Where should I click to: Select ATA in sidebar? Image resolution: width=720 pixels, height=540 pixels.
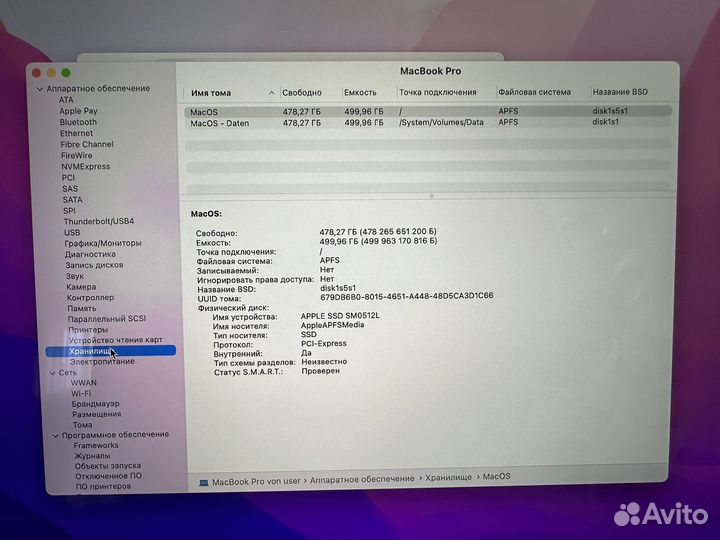click(66, 100)
